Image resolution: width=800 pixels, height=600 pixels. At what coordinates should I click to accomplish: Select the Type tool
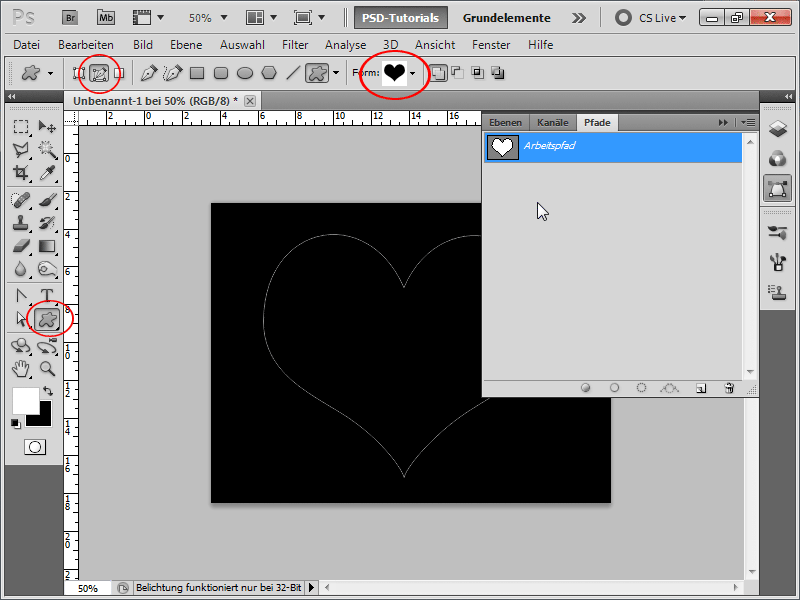click(x=47, y=296)
